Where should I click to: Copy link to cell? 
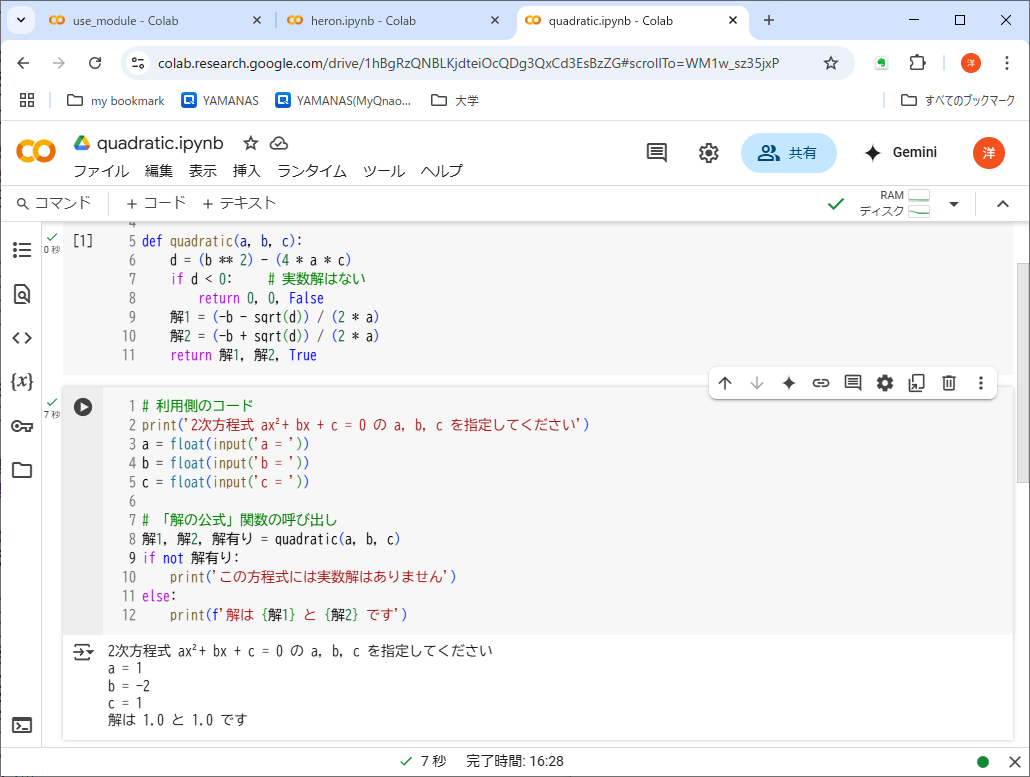tap(820, 383)
